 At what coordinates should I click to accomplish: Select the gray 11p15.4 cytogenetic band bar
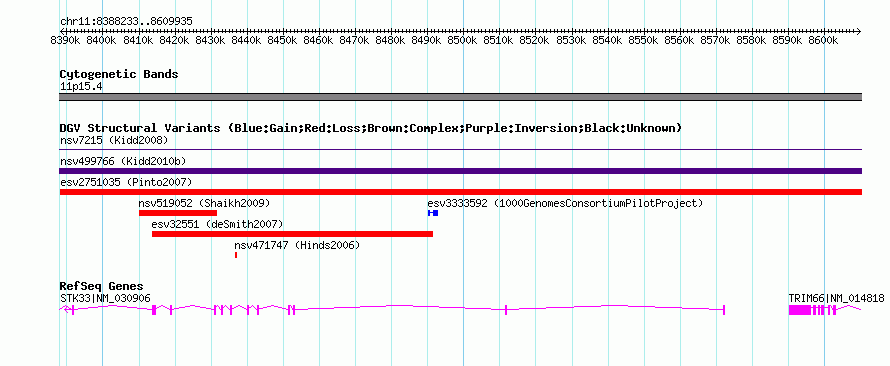click(x=460, y=97)
